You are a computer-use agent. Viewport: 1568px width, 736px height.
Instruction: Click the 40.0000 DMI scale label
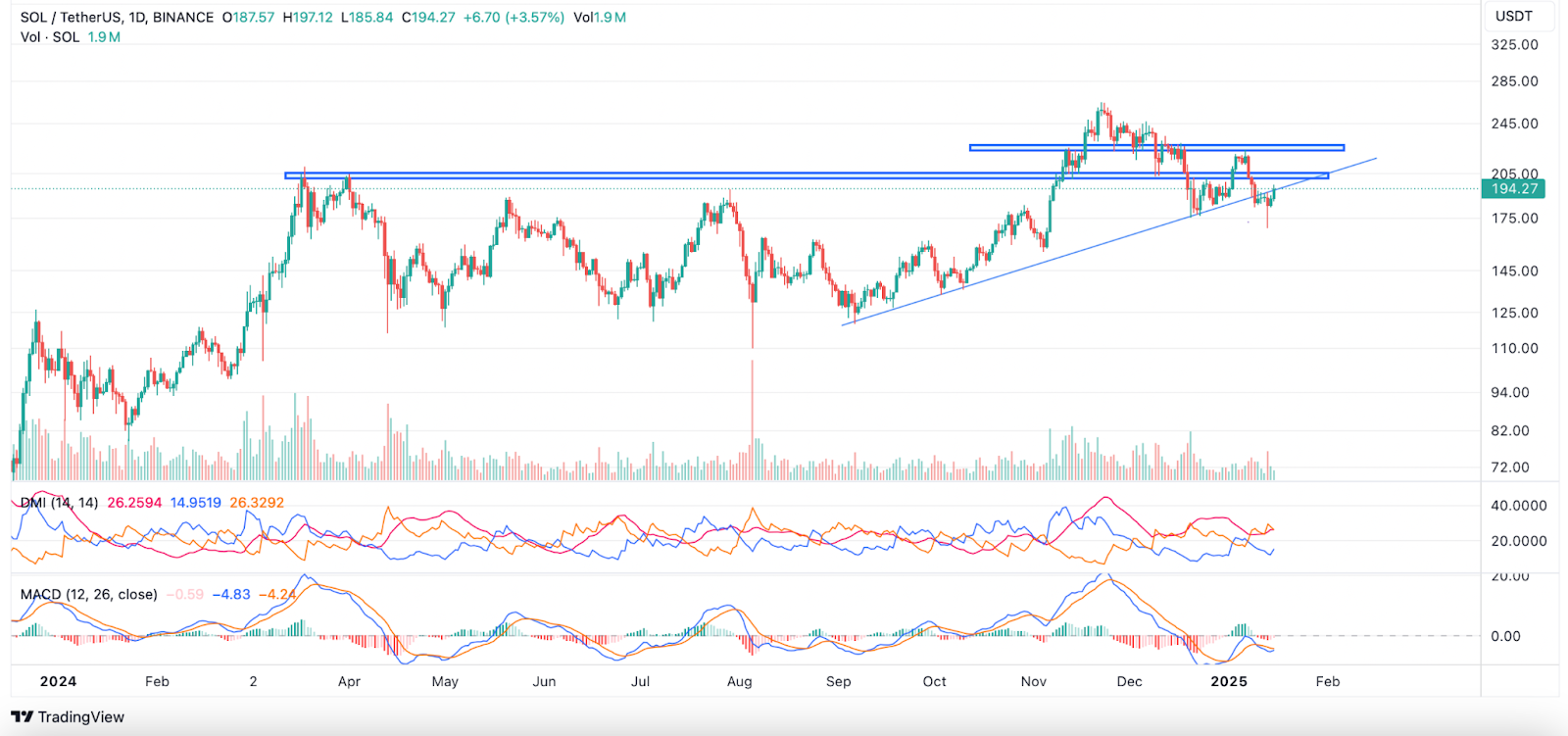(x=1518, y=506)
